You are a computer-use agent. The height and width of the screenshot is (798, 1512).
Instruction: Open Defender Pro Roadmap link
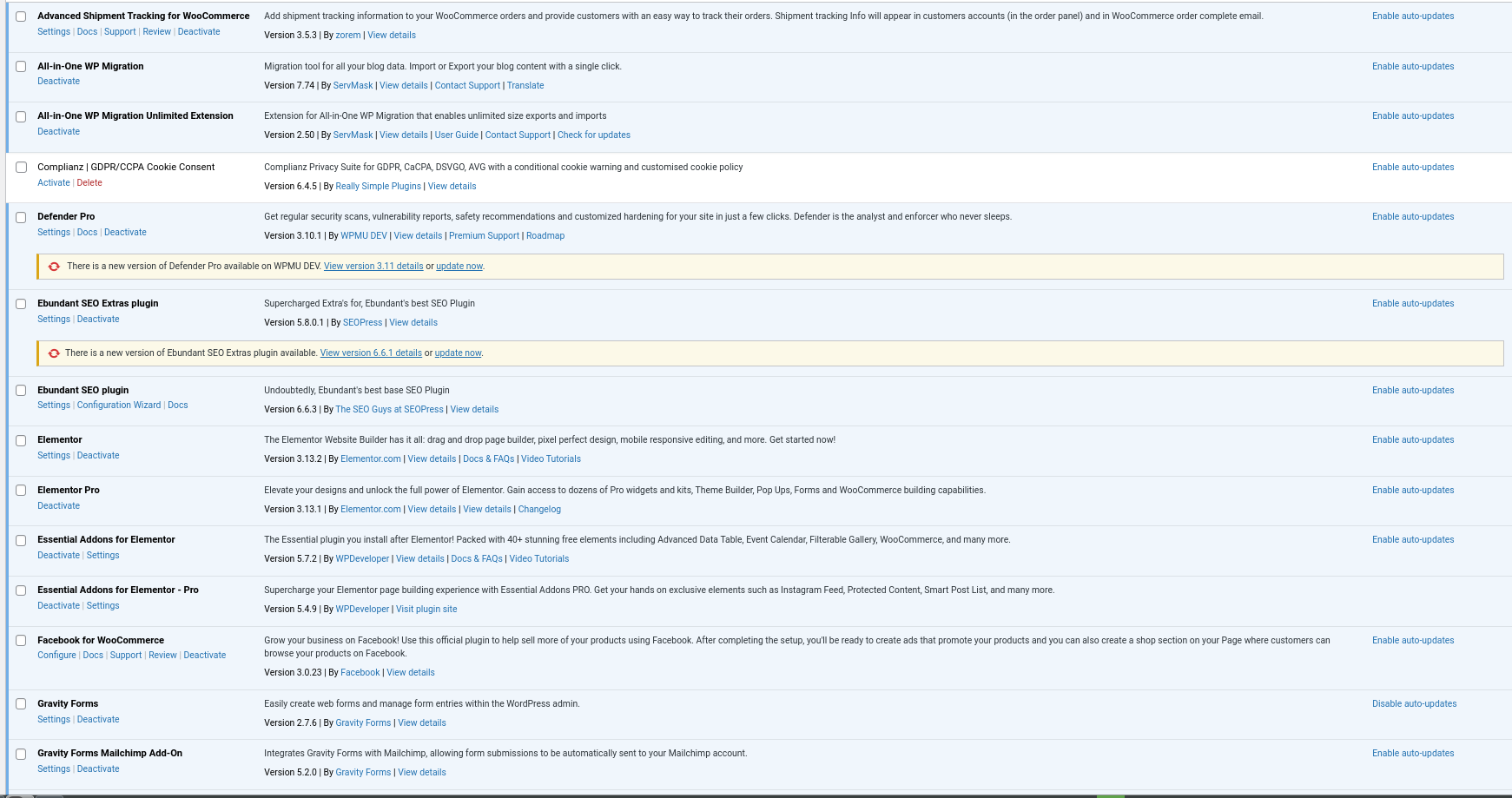pyautogui.click(x=545, y=236)
